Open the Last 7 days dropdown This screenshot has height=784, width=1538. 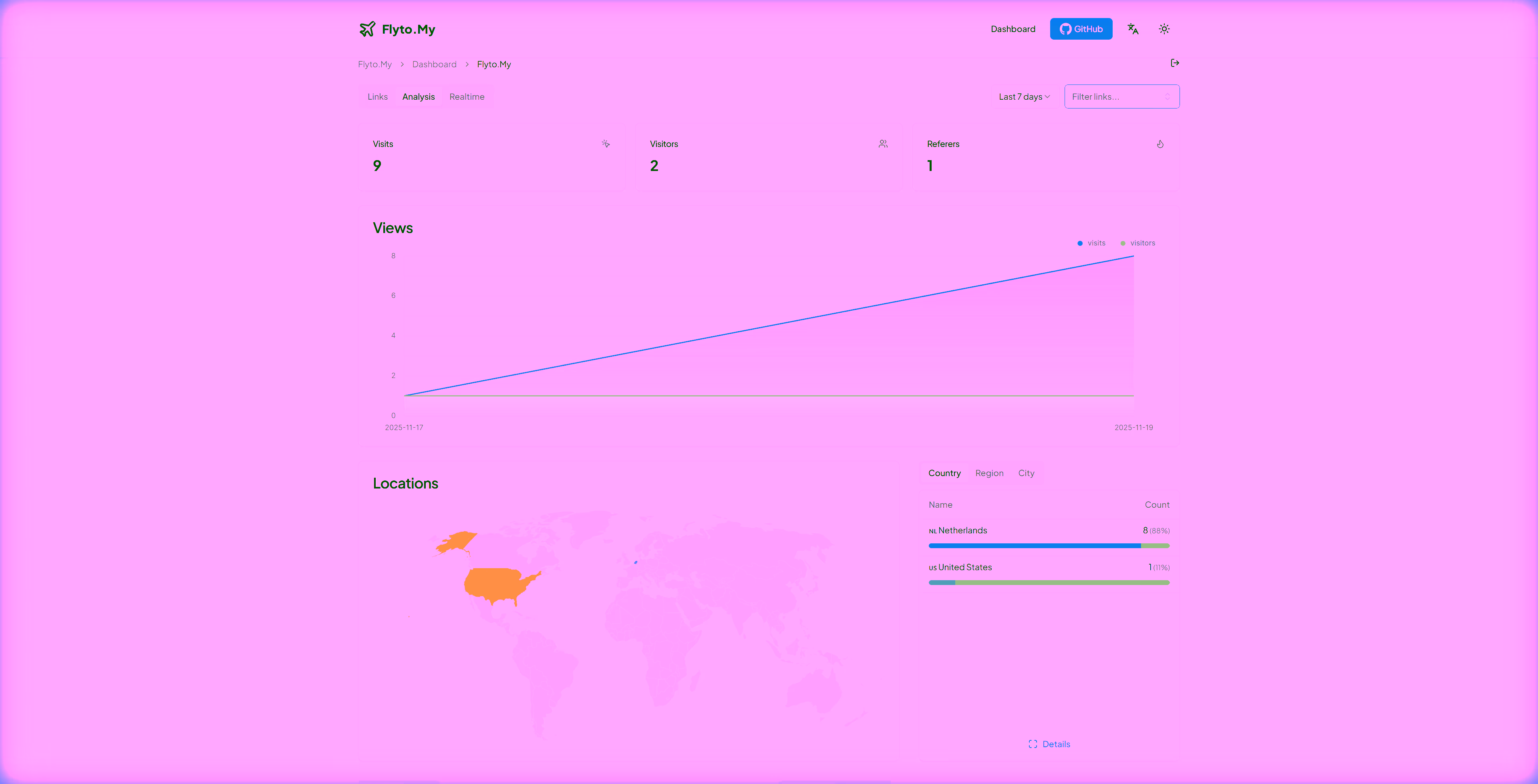coord(1024,97)
